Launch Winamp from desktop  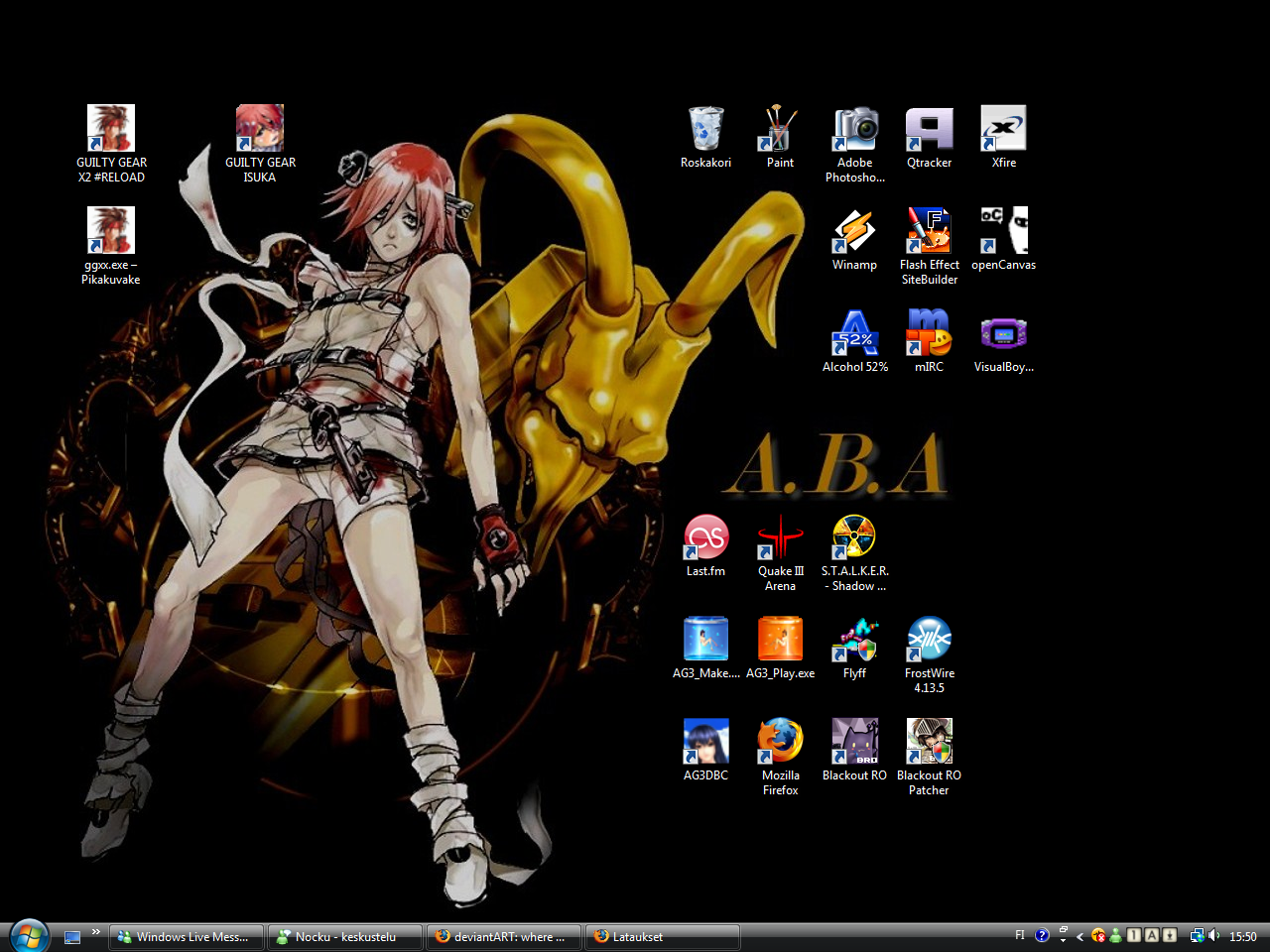tap(855, 239)
